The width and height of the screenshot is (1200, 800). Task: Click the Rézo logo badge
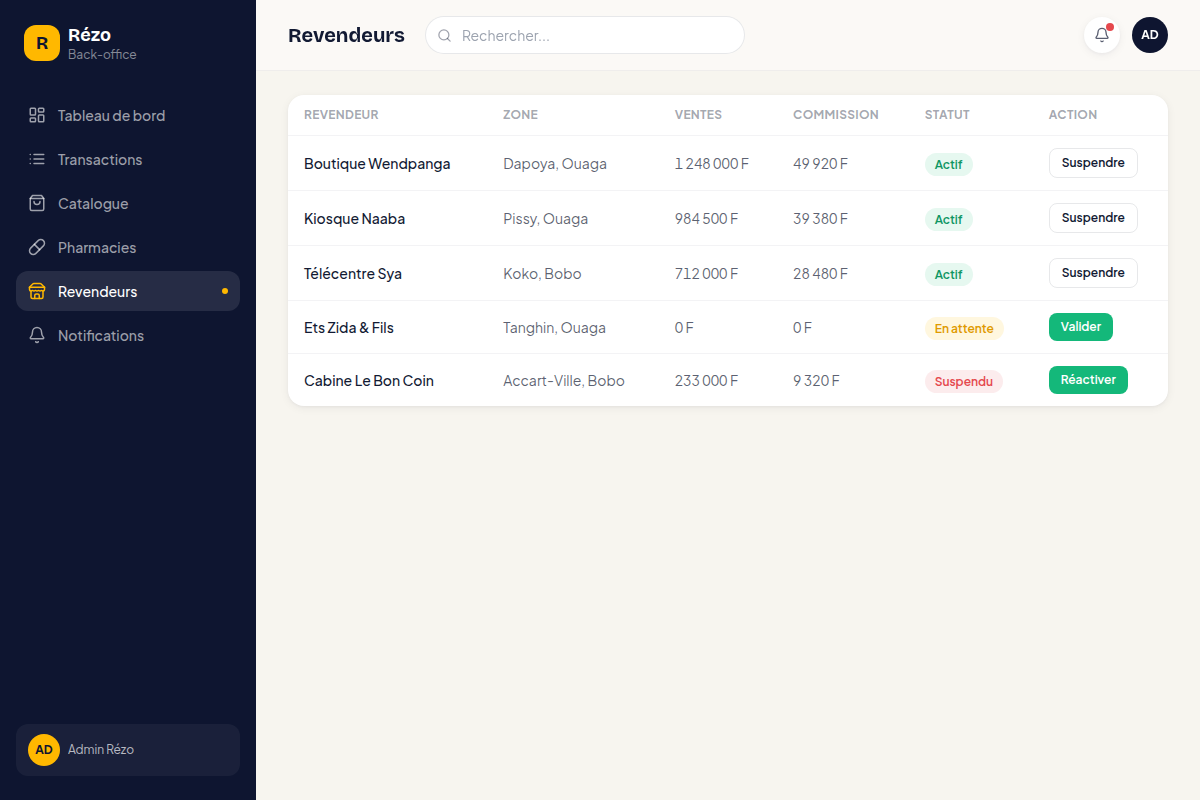point(42,43)
